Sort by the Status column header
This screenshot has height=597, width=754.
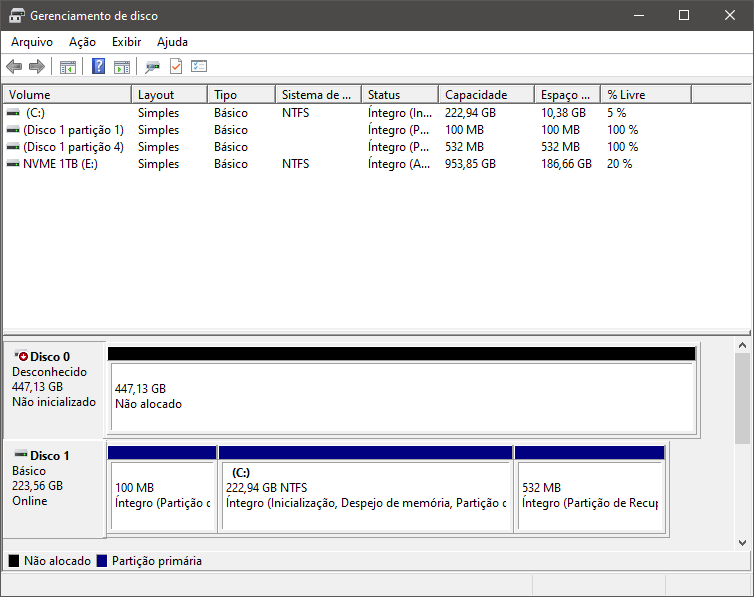(x=400, y=95)
